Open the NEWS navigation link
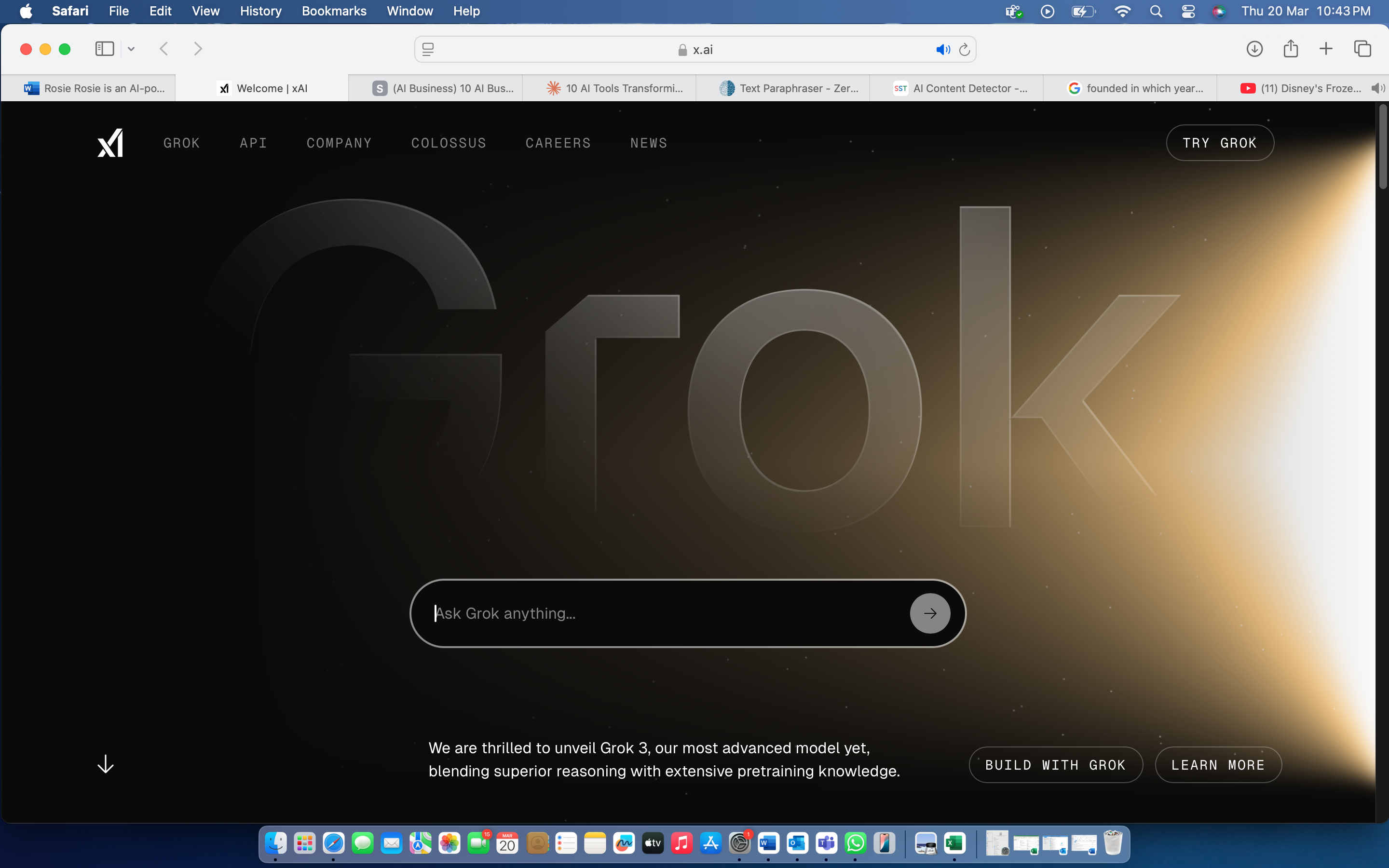Screen dimensions: 1389x868 coord(649,143)
